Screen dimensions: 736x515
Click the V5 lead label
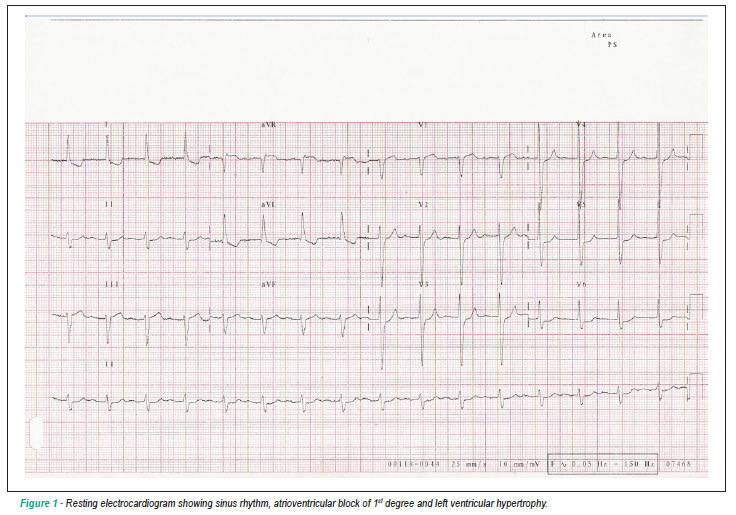[x=581, y=205]
